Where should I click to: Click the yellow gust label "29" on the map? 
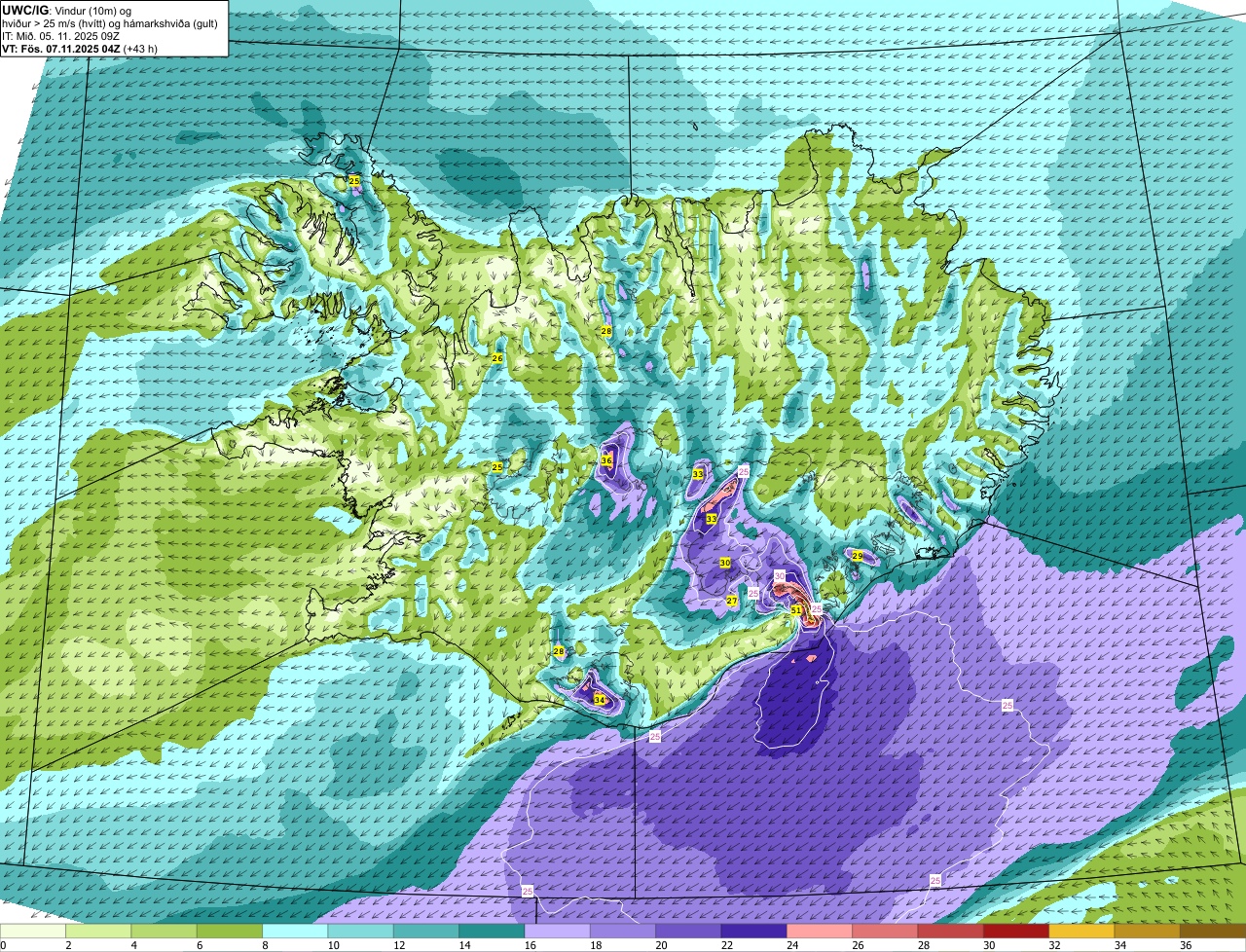pos(858,556)
